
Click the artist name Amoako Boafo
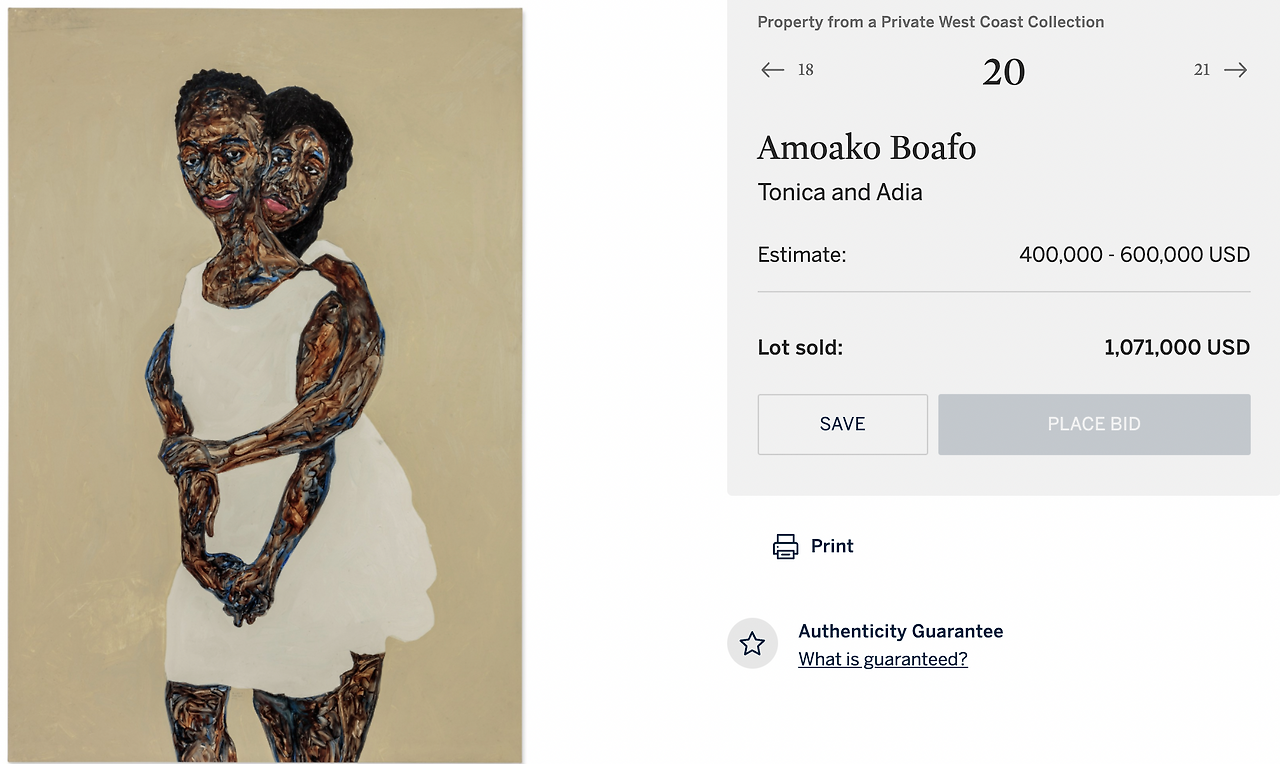coord(866,148)
